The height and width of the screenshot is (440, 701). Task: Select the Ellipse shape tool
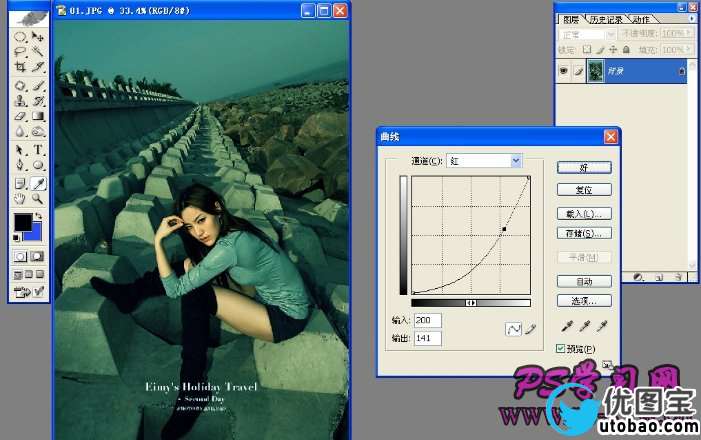click(38, 165)
